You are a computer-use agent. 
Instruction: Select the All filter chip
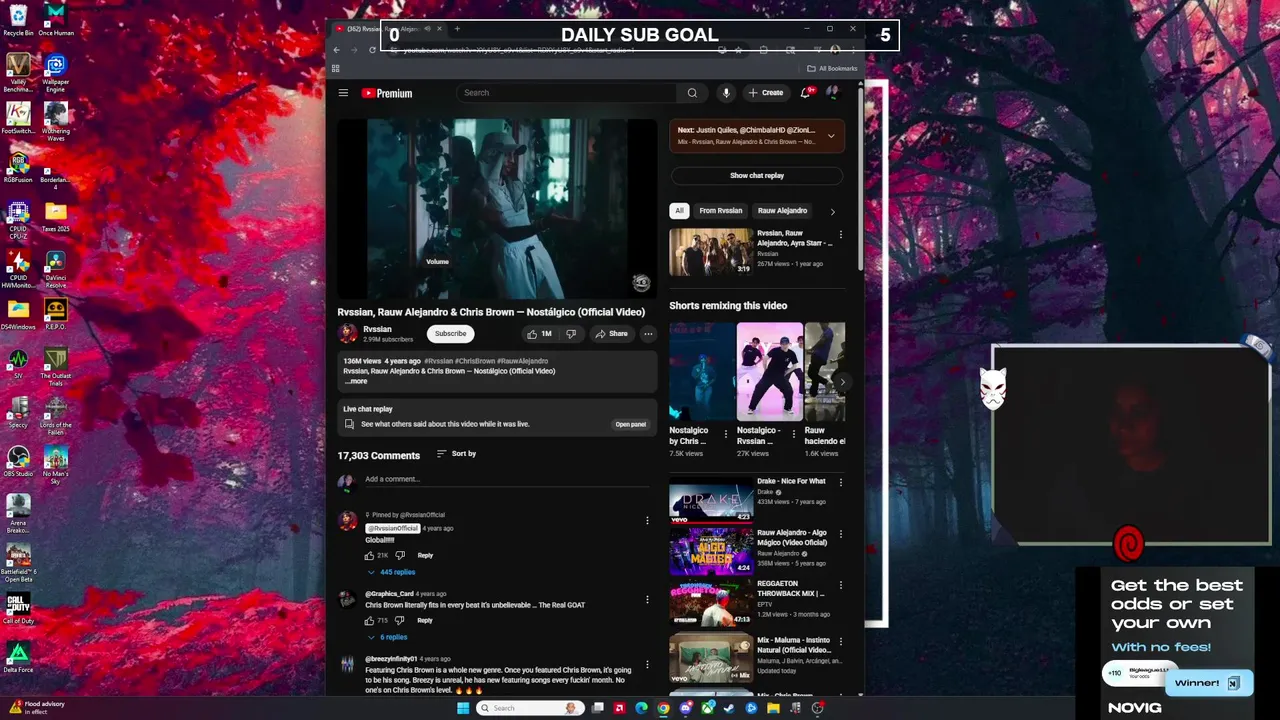point(679,211)
